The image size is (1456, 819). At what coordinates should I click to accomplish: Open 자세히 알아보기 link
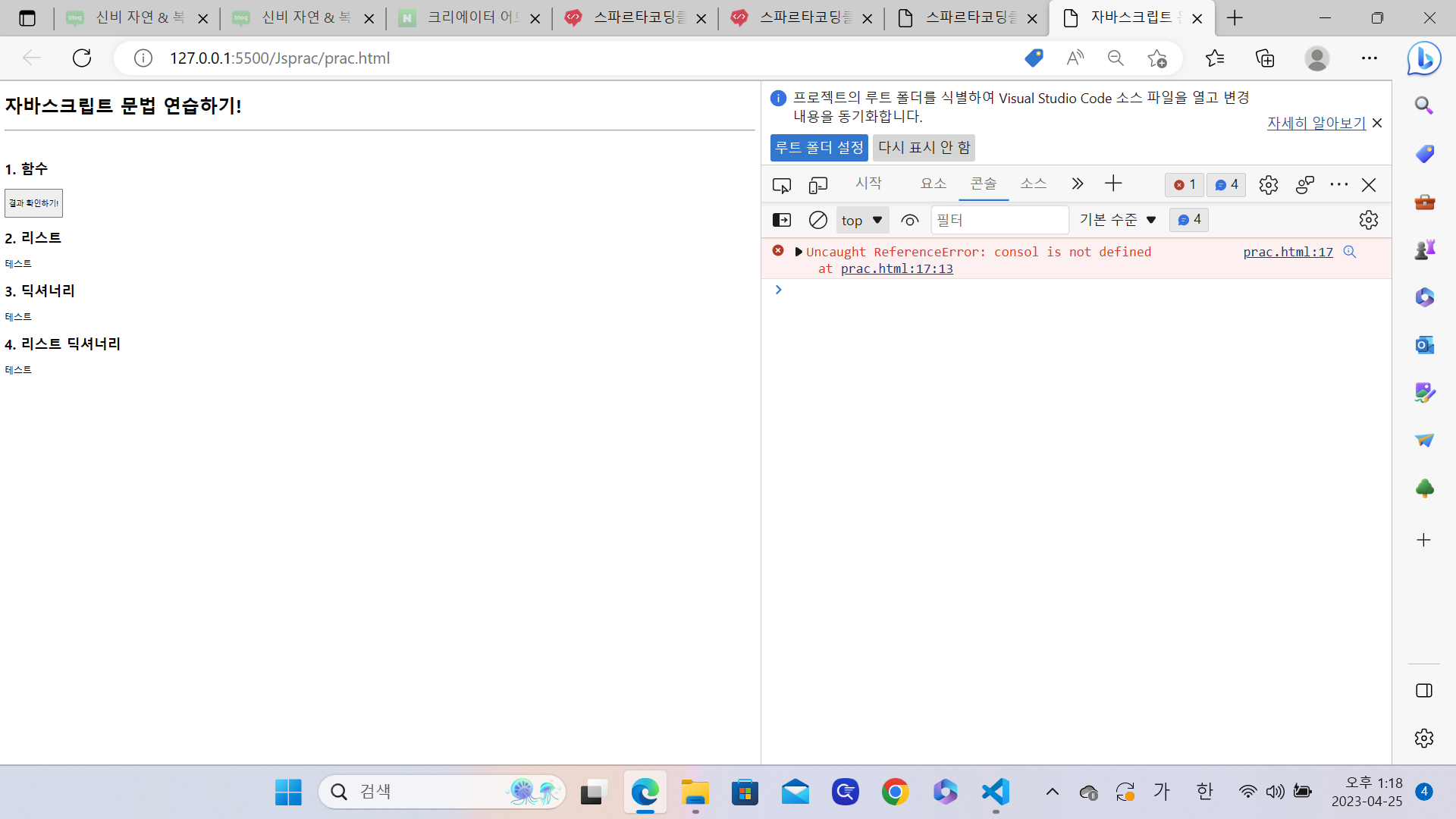(1316, 123)
